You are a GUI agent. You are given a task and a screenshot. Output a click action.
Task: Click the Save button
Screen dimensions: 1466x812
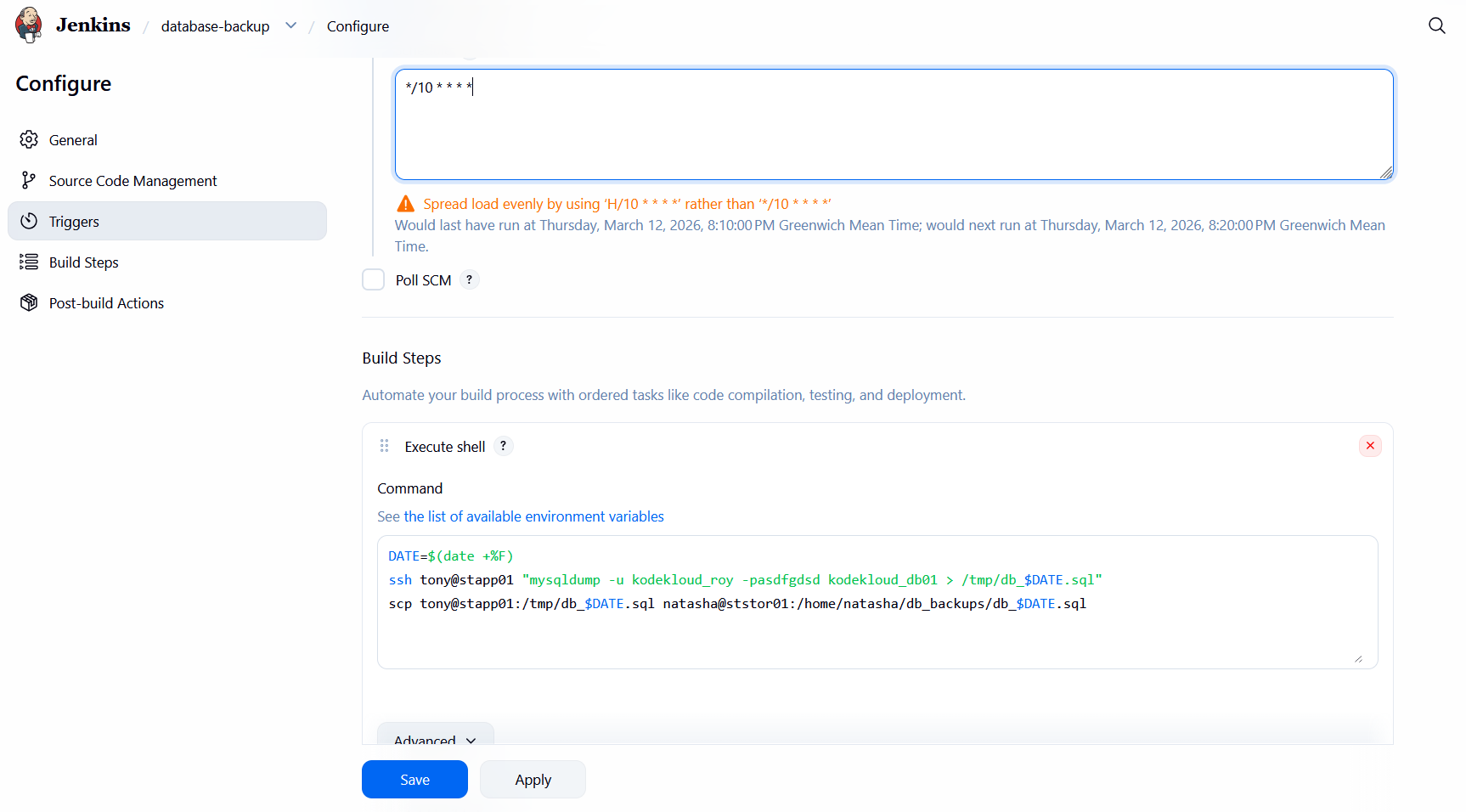pyautogui.click(x=414, y=779)
